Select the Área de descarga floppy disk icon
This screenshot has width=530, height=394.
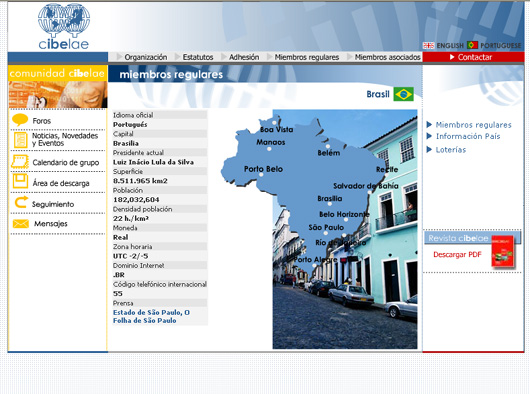(20, 181)
